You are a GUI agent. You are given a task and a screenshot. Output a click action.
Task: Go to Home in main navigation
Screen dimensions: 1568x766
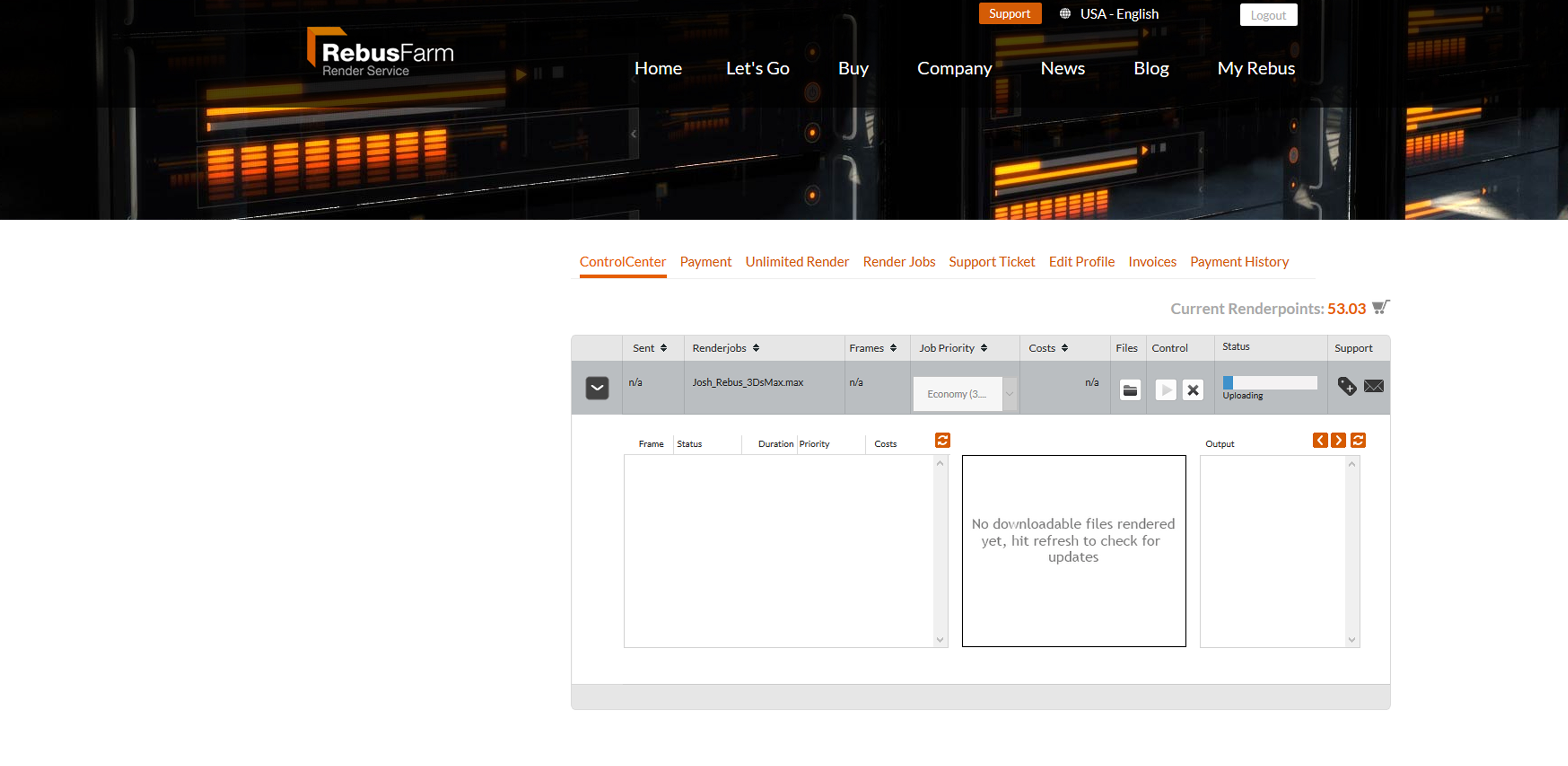click(658, 68)
